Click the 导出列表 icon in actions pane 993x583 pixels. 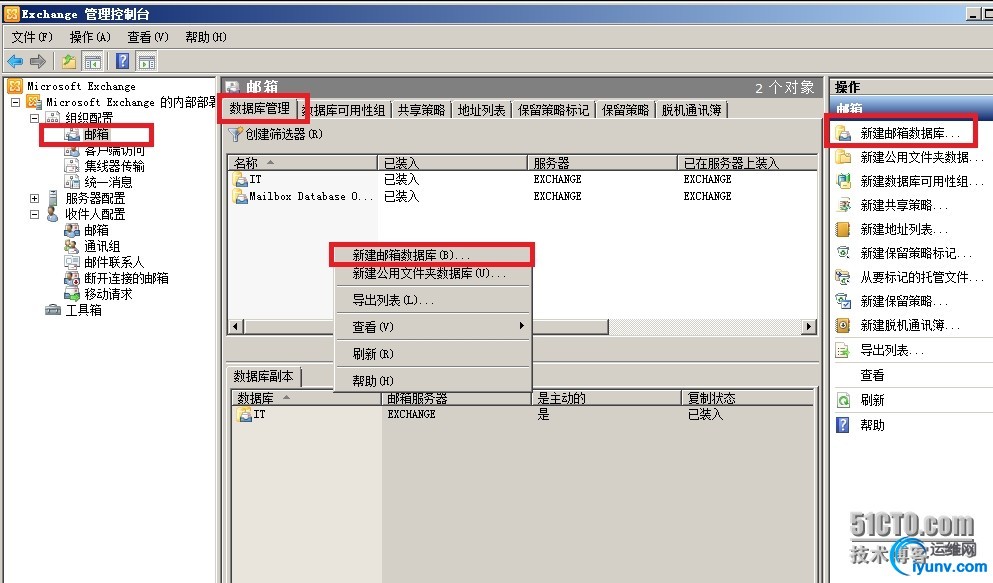click(843, 350)
